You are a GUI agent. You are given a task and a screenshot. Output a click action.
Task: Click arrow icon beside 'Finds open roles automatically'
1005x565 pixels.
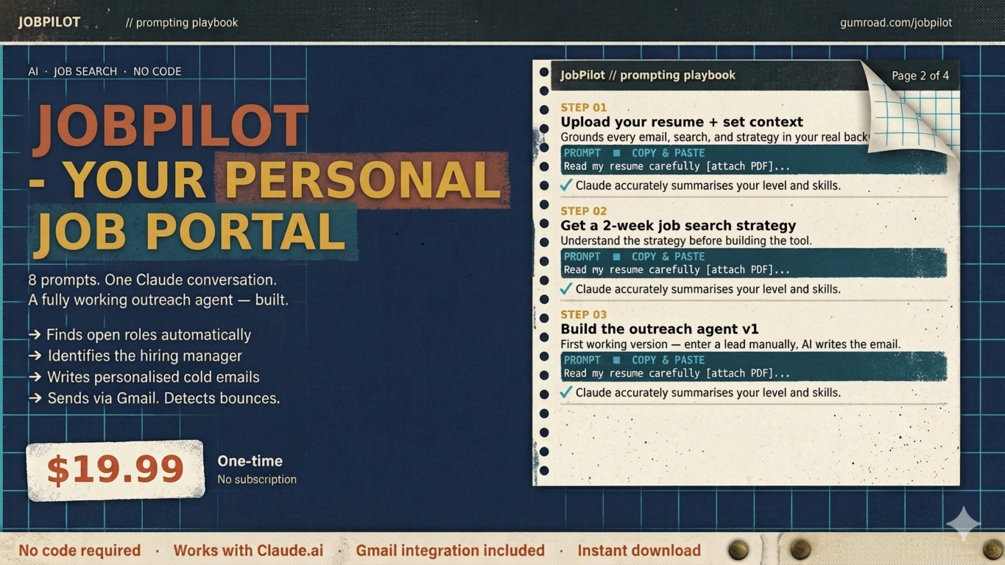click(35, 334)
